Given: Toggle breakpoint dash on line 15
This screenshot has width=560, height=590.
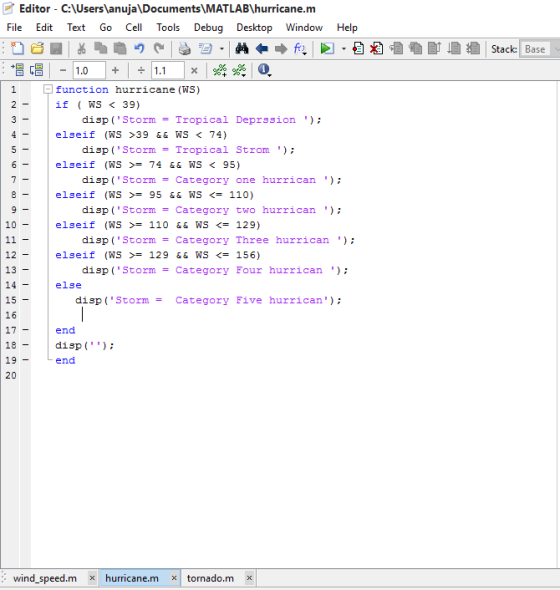Looking at the screenshot, I should 25,300.
